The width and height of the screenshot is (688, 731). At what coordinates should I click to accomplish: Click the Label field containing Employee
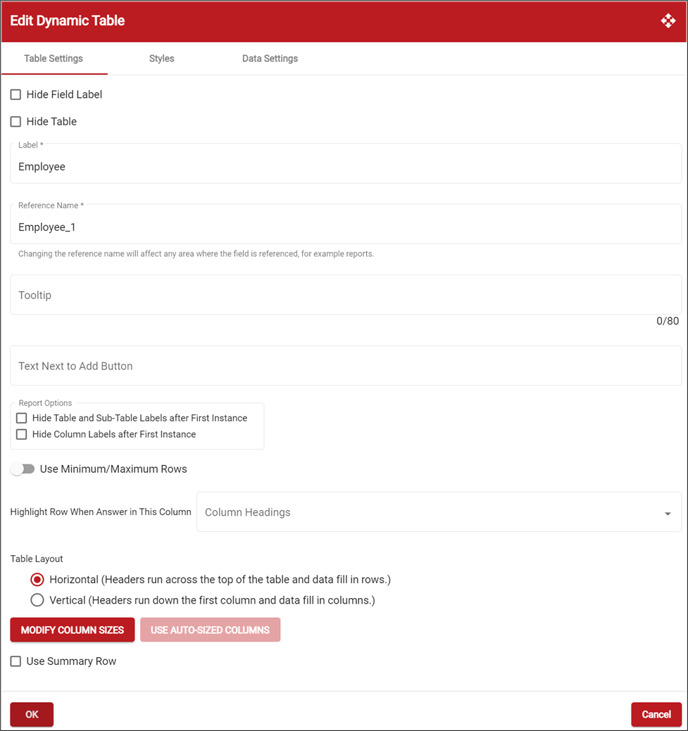pos(345,167)
